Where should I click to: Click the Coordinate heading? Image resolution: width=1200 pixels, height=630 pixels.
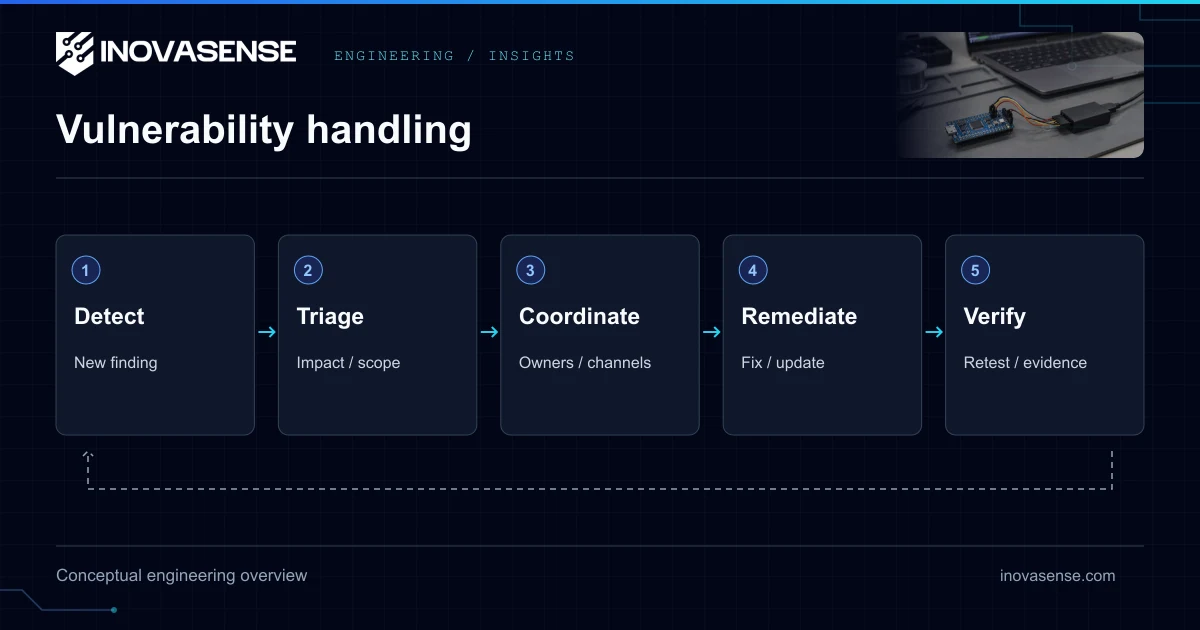[579, 317]
